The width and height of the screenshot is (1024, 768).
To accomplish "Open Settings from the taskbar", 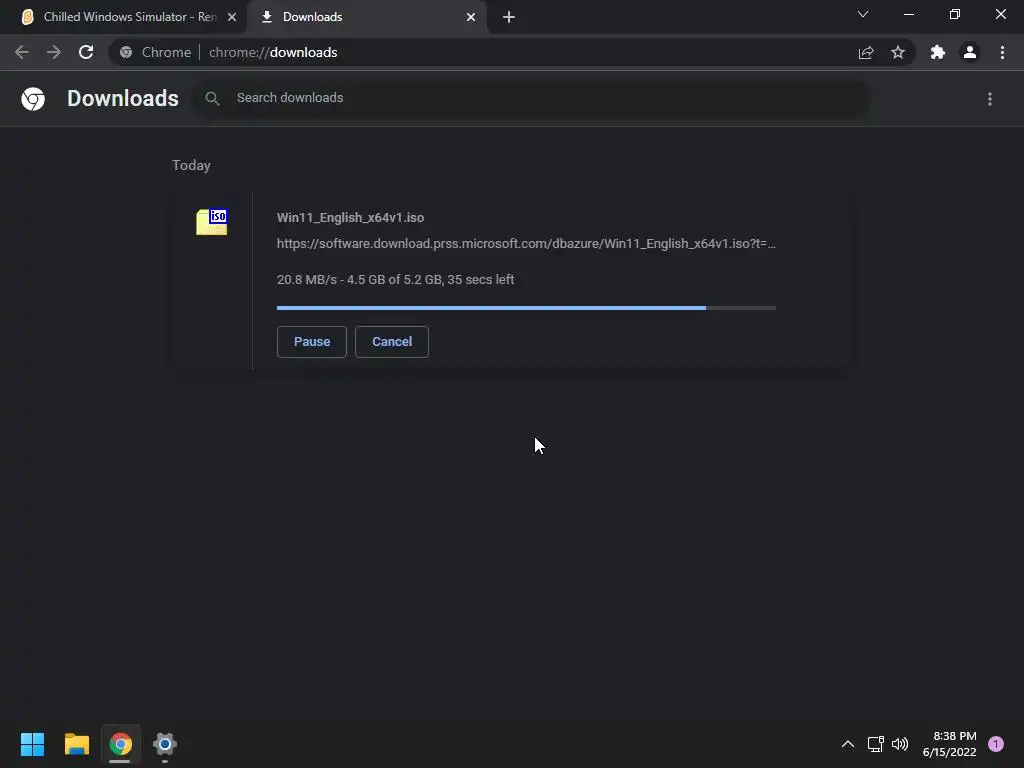I will pyautogui.click(x=165, y=744).
